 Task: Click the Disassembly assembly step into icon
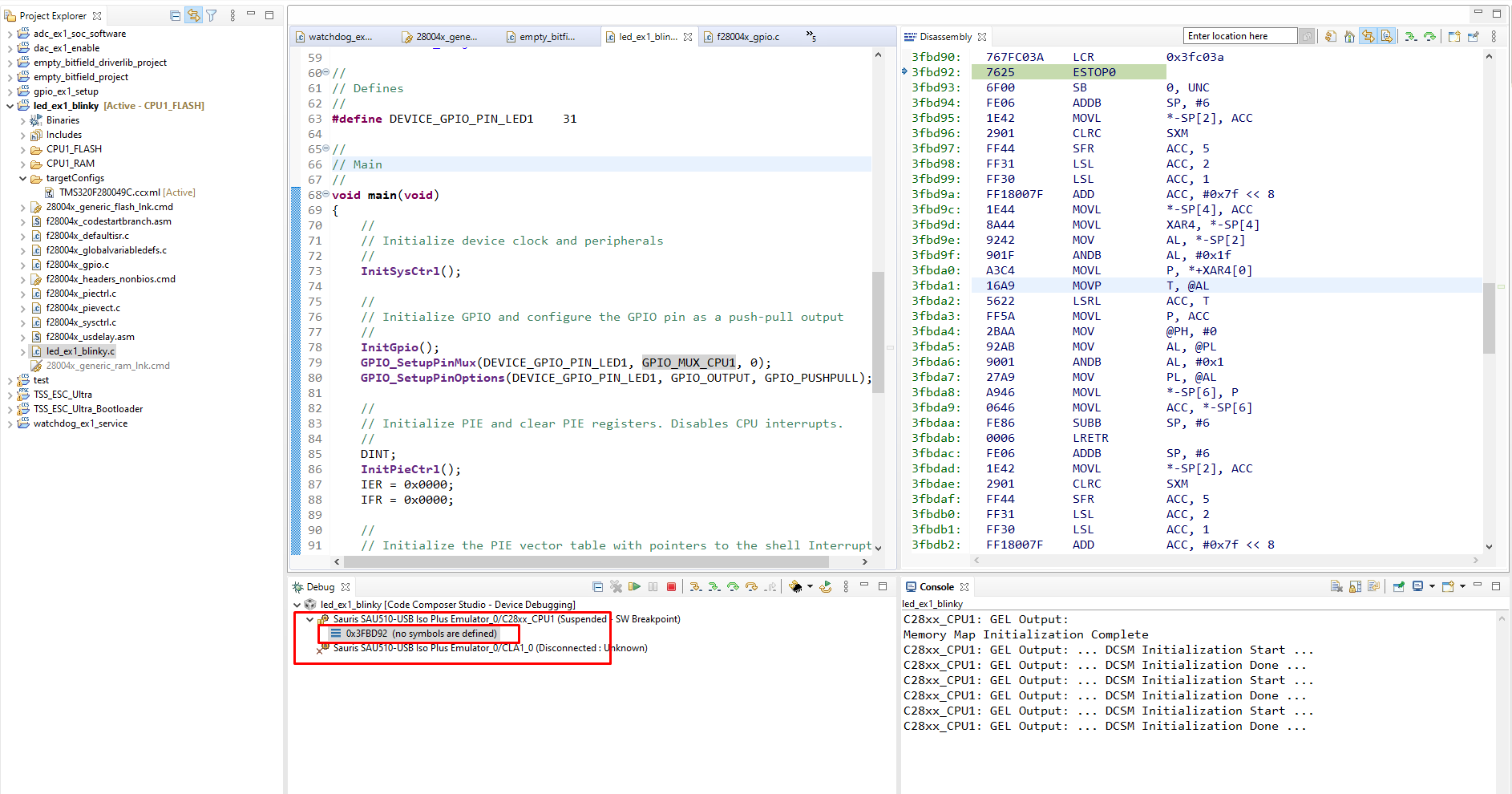click(1411, 36)
